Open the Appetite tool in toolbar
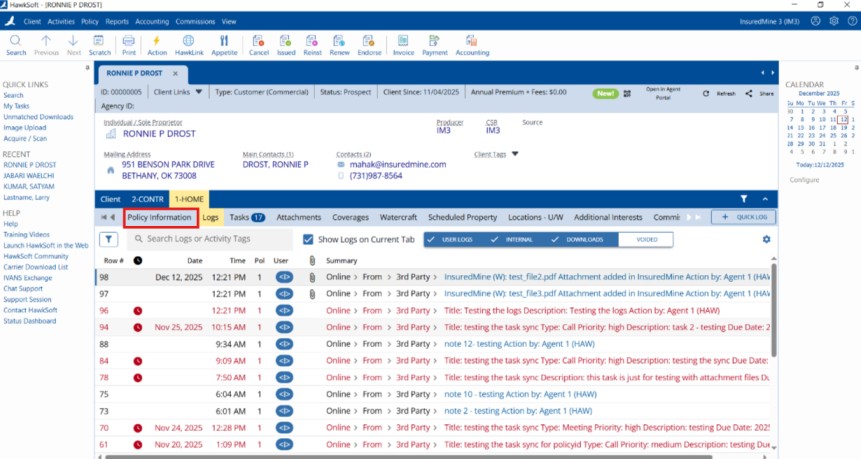 224,42
